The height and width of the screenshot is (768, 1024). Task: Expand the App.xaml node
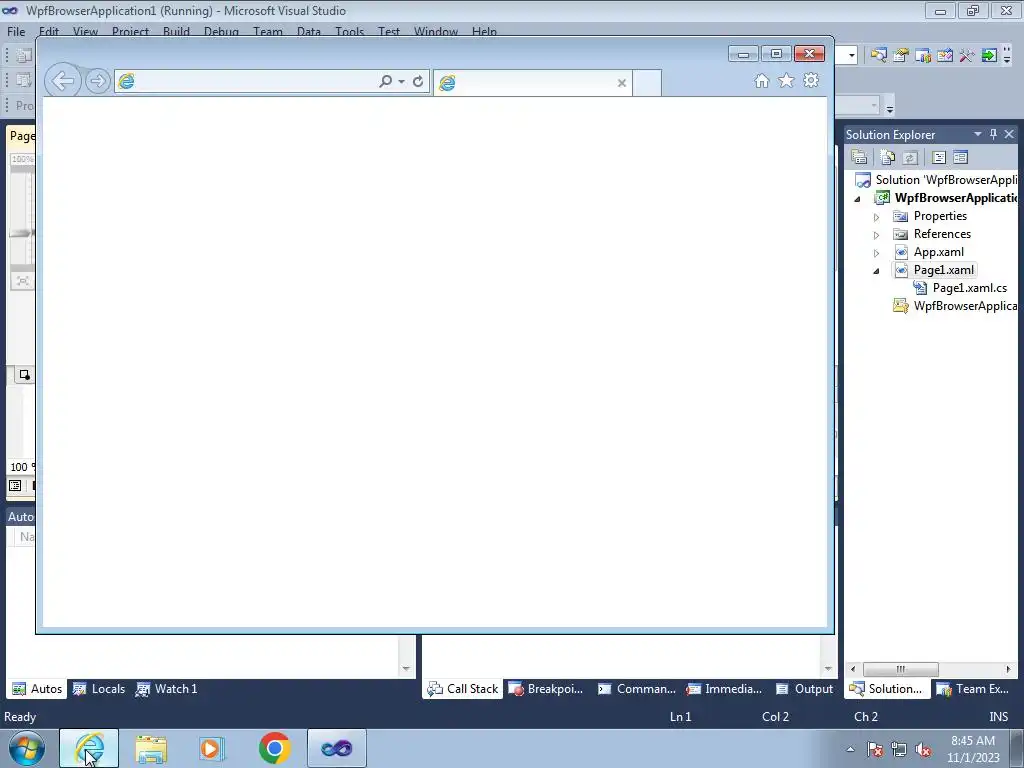point(877,253)
